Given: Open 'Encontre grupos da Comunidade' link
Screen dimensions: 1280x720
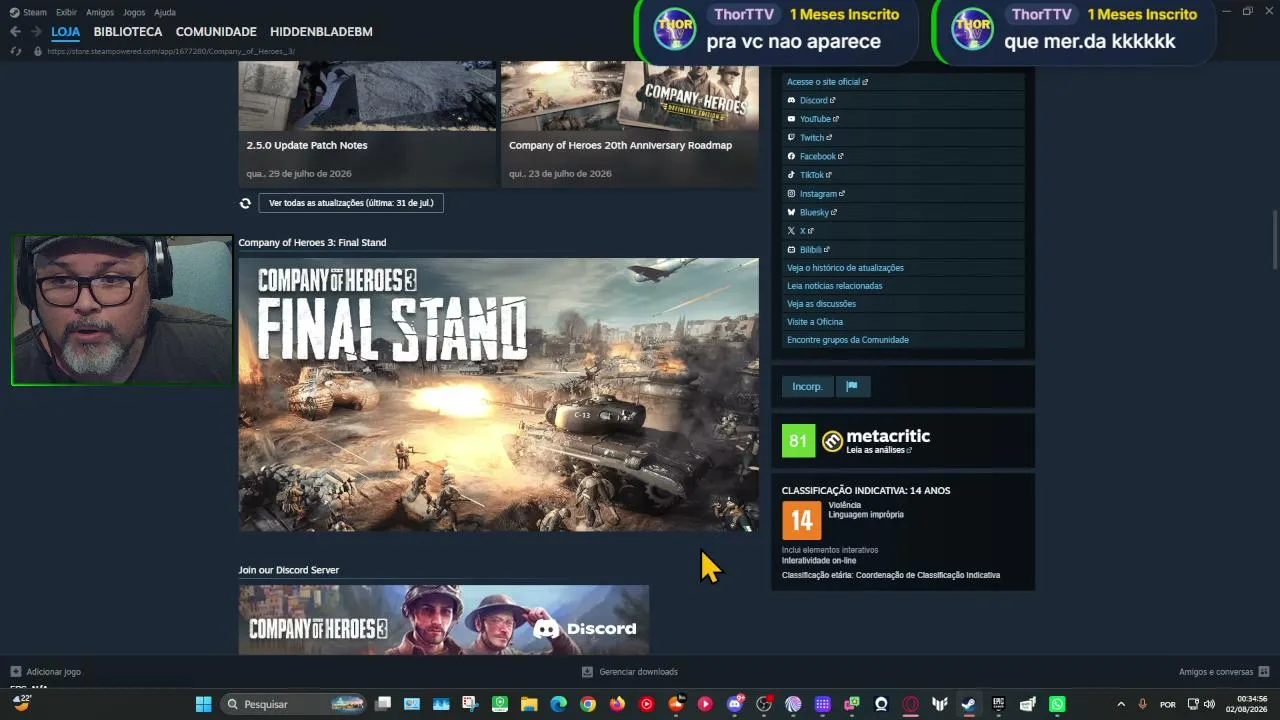Looking at the screenshot, I should pyautogui.click(x=848, y=340).
